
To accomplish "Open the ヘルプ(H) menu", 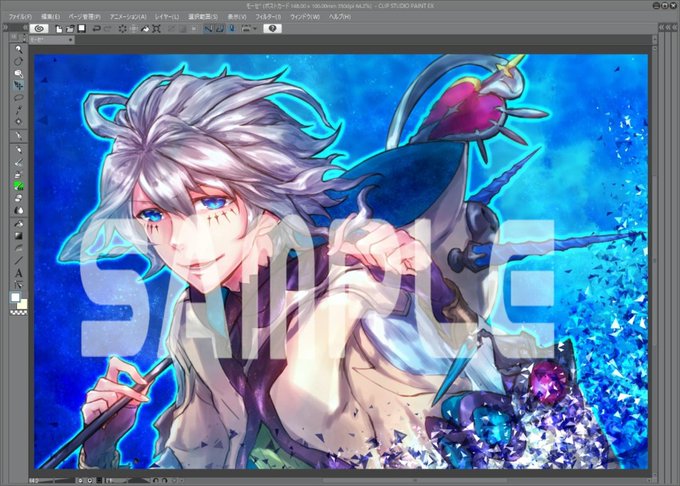I will point(340,16).
